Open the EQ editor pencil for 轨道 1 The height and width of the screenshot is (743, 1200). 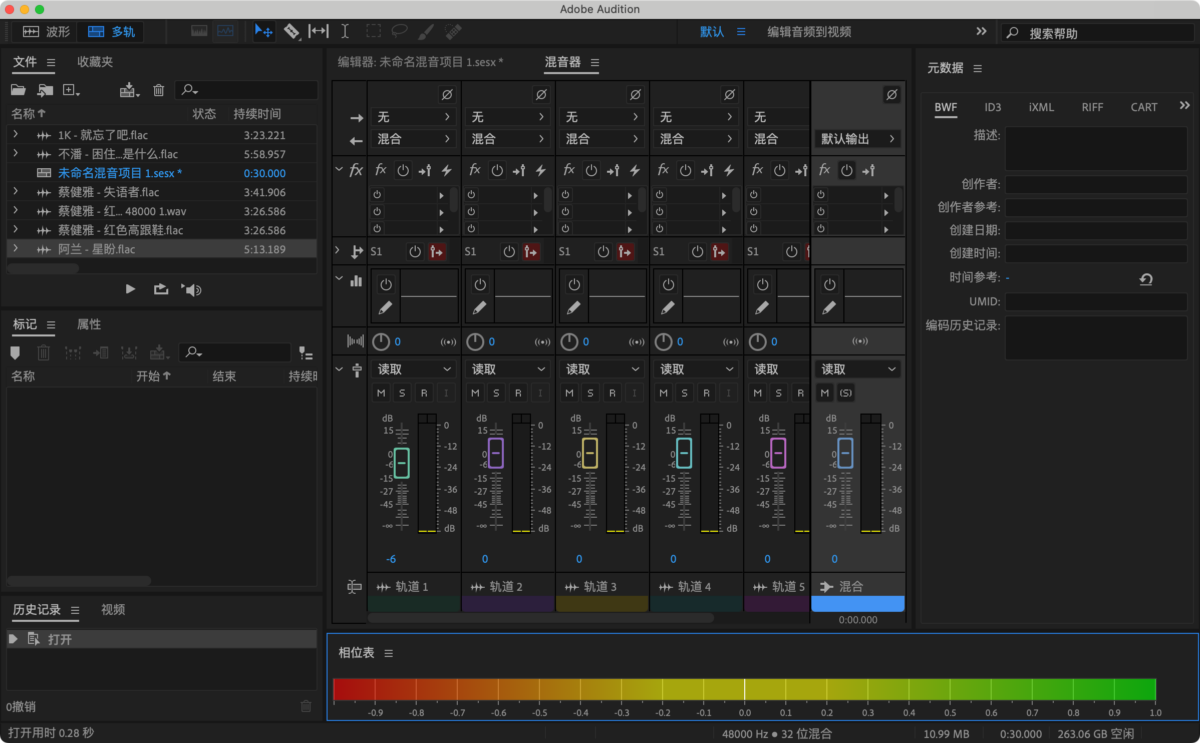[x=385, y=308]
